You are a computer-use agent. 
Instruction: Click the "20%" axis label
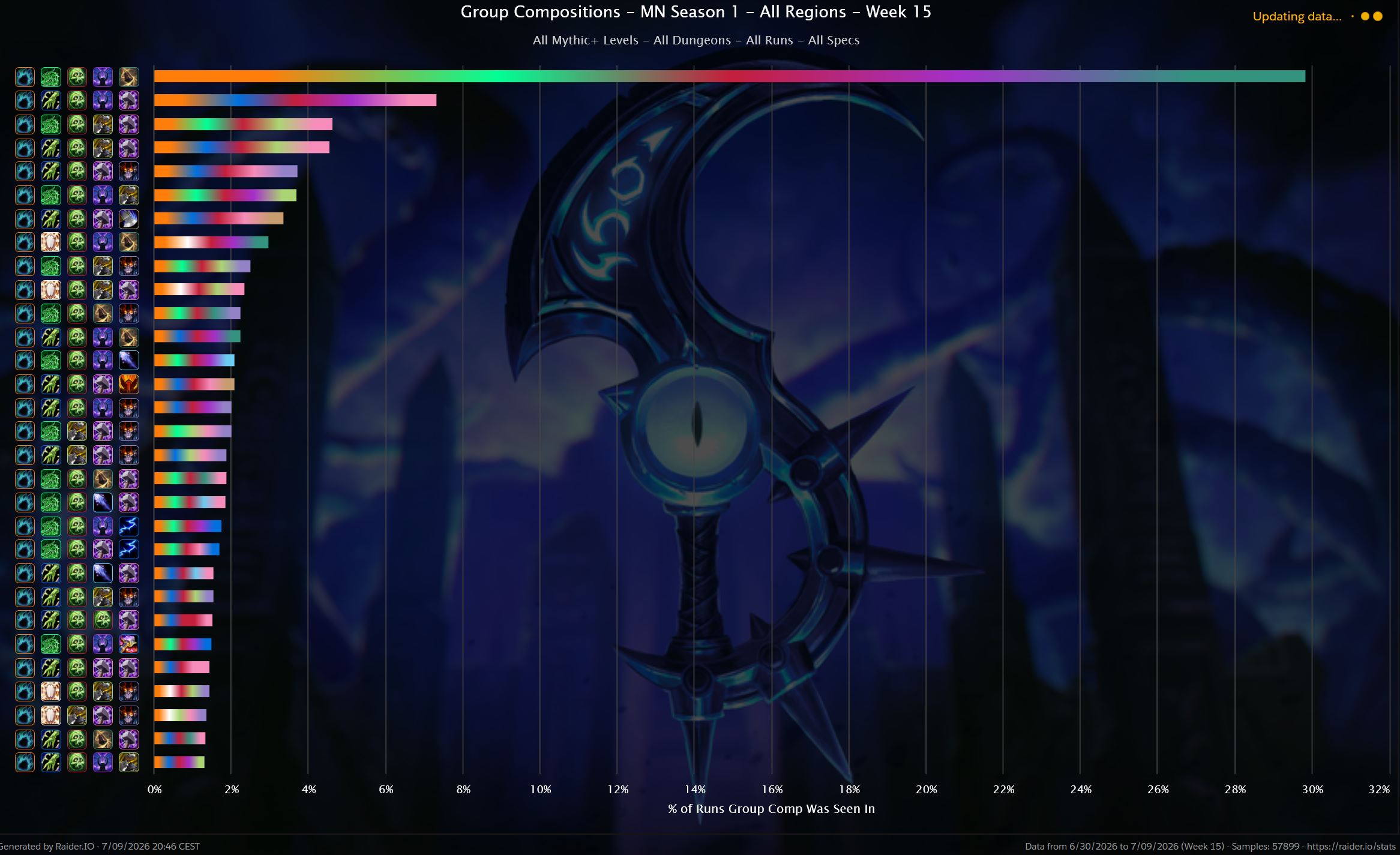927,790
